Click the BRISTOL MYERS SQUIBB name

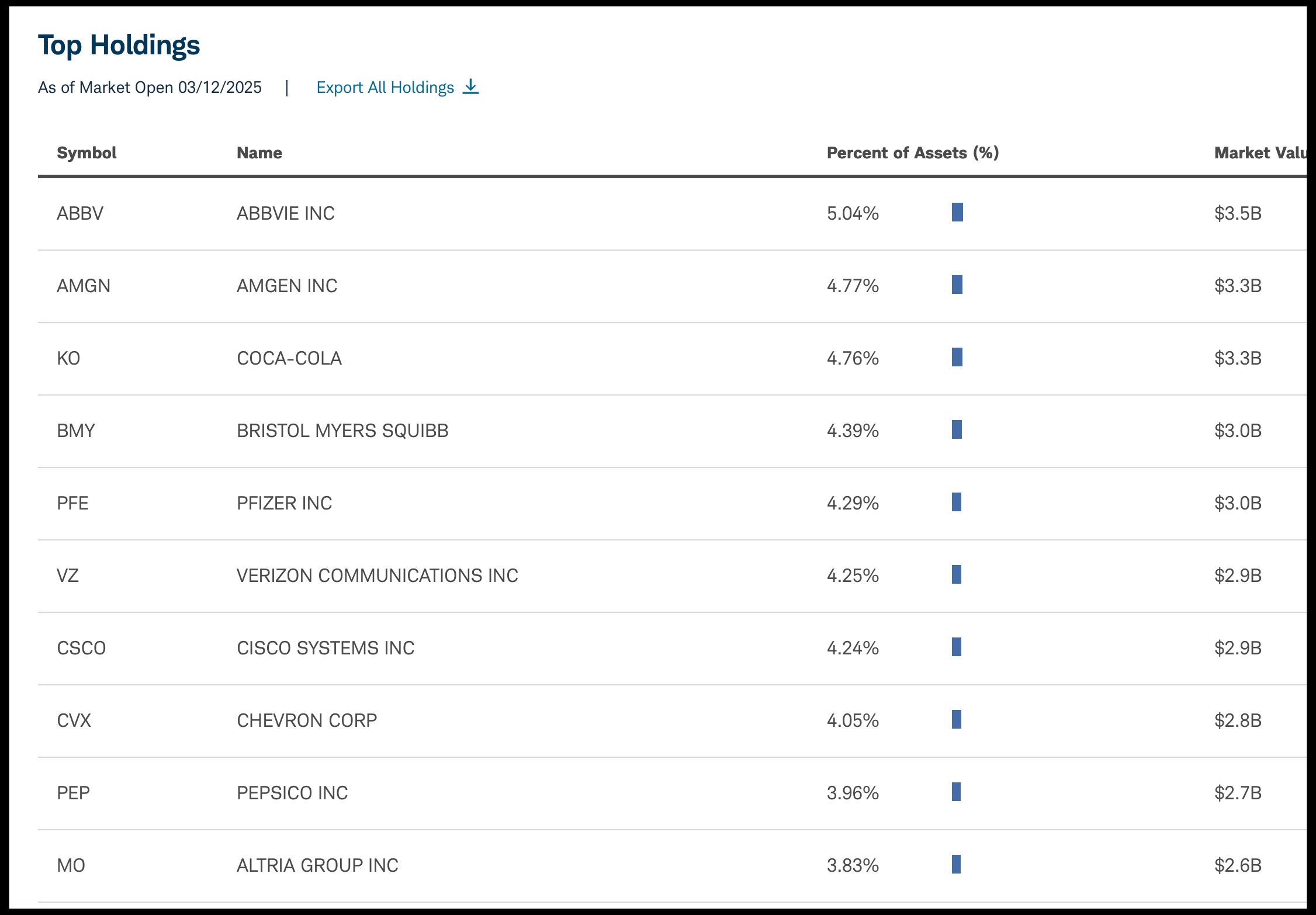(x=342, y=431)
